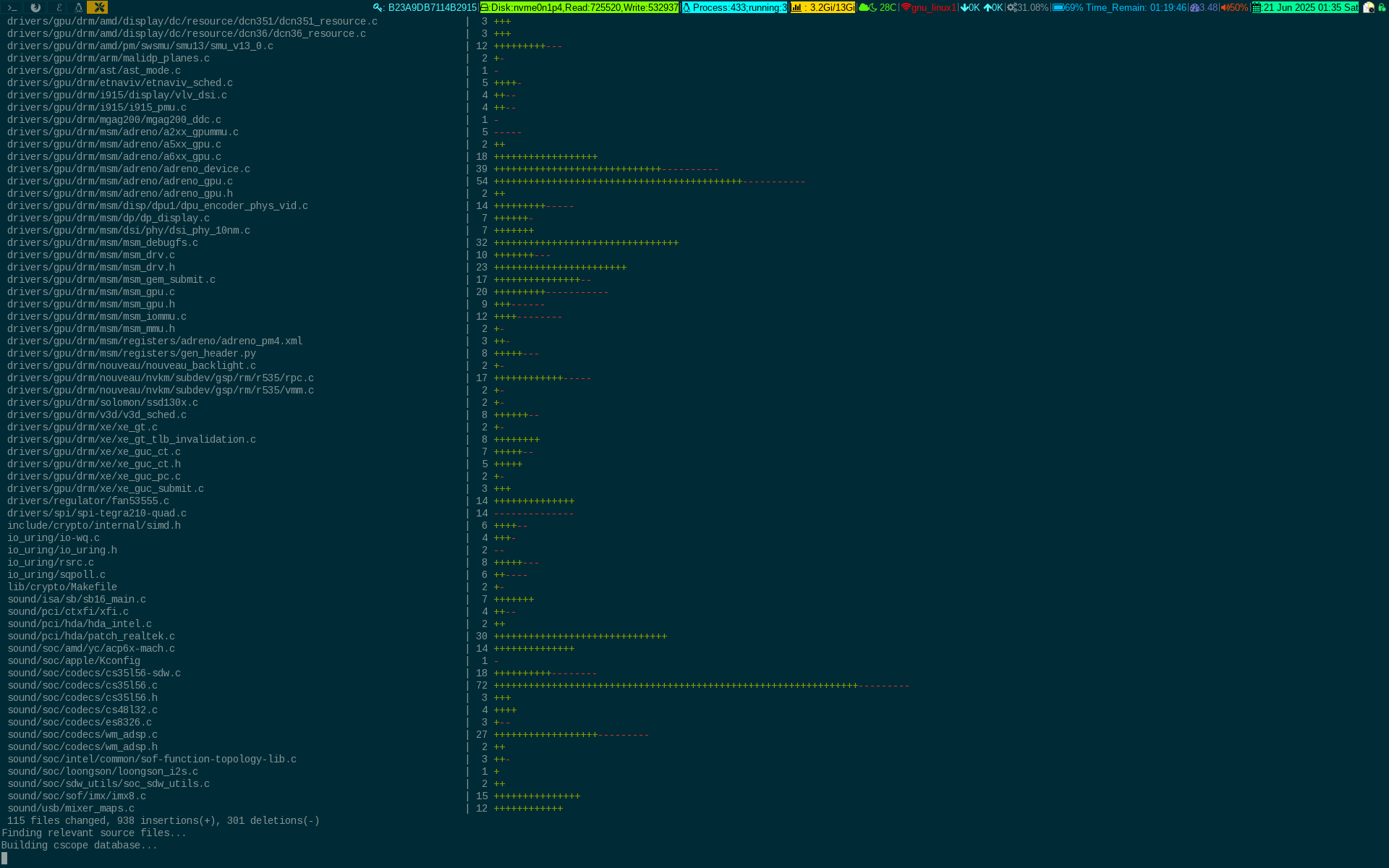
Task: Click the red Wi-Fi icon
Action: [x=906, y=7]
